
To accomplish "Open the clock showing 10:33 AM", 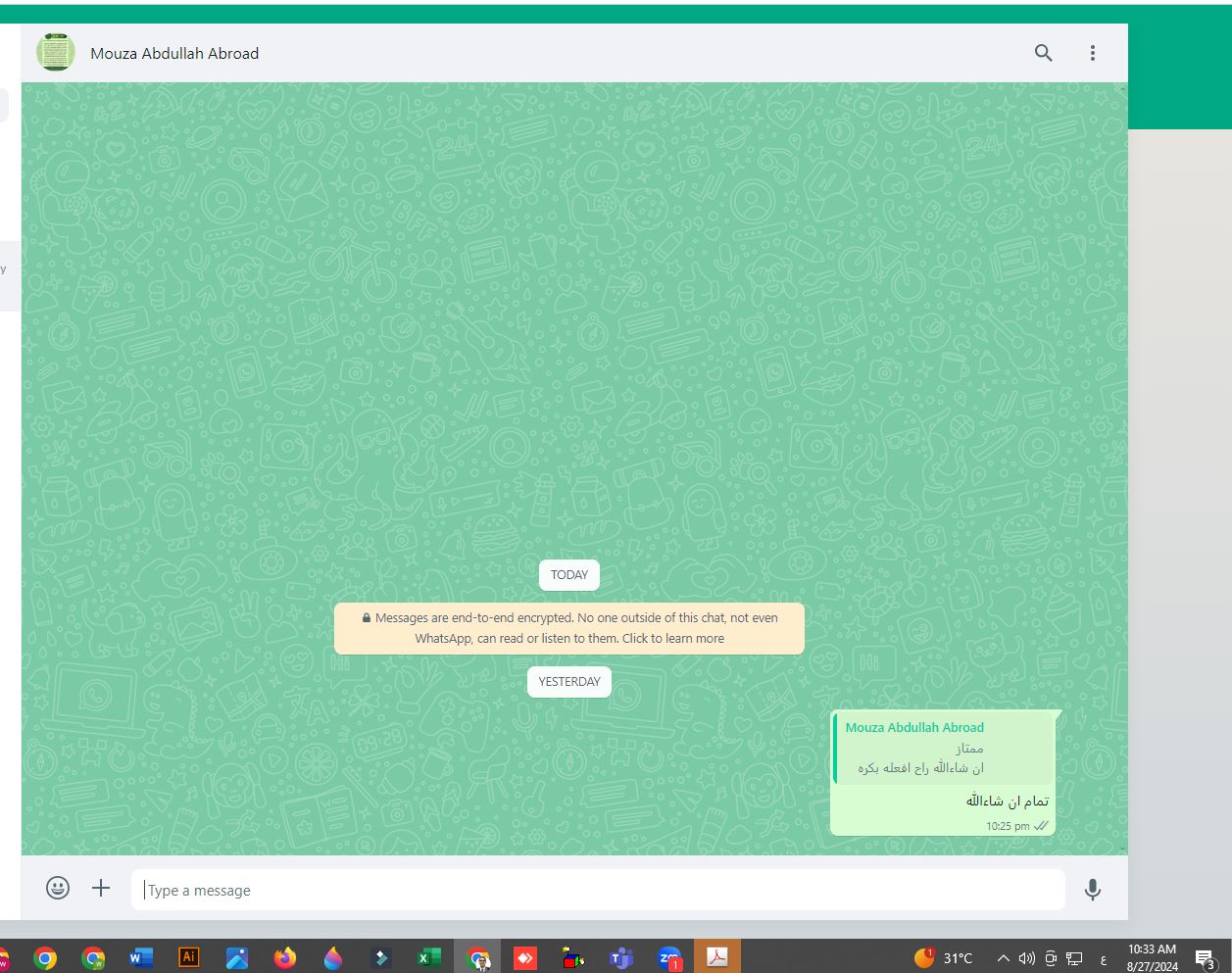I will click(1153, 957).
